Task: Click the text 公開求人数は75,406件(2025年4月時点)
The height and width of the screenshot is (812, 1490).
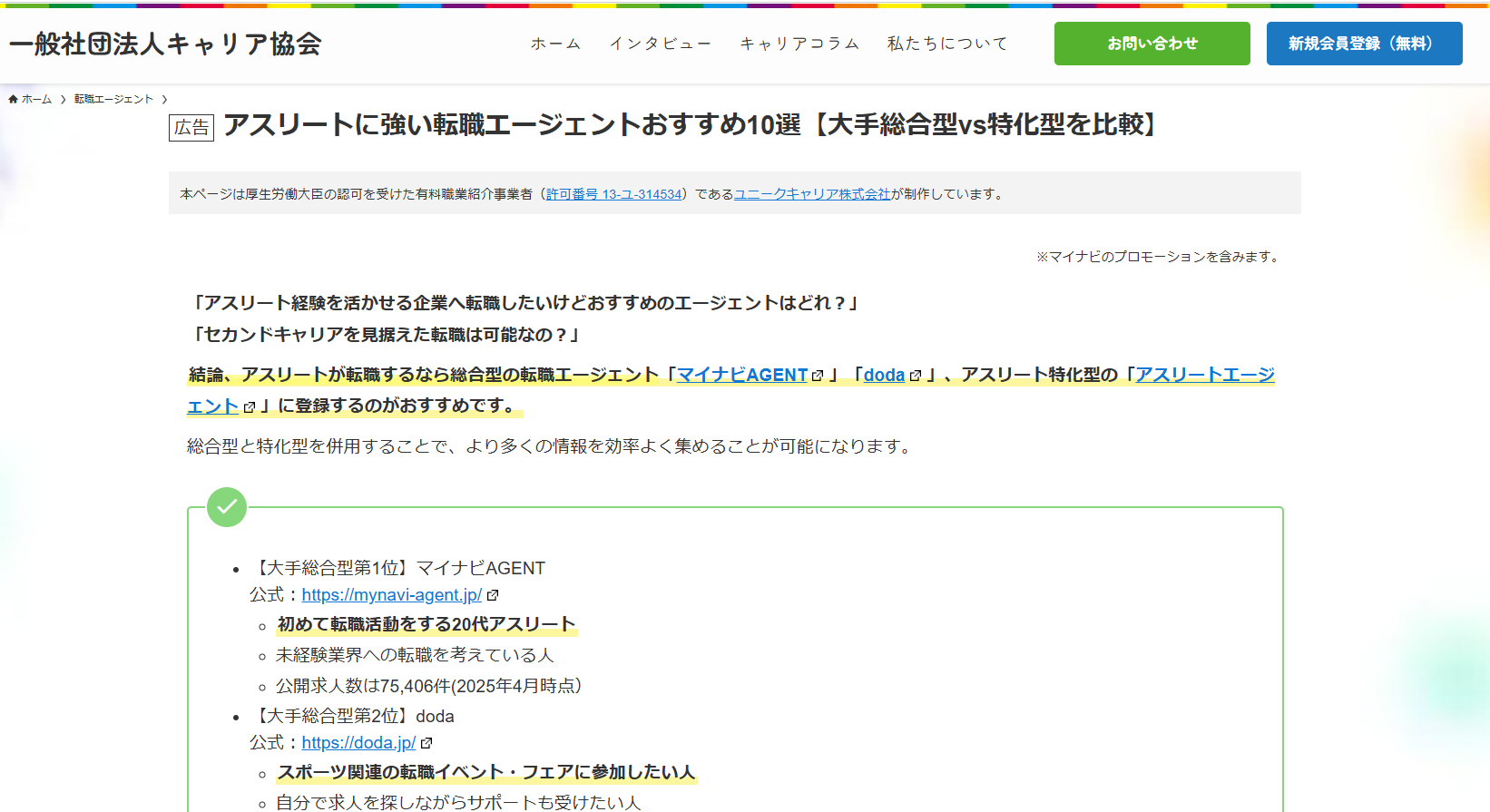Action: (428, 686)
